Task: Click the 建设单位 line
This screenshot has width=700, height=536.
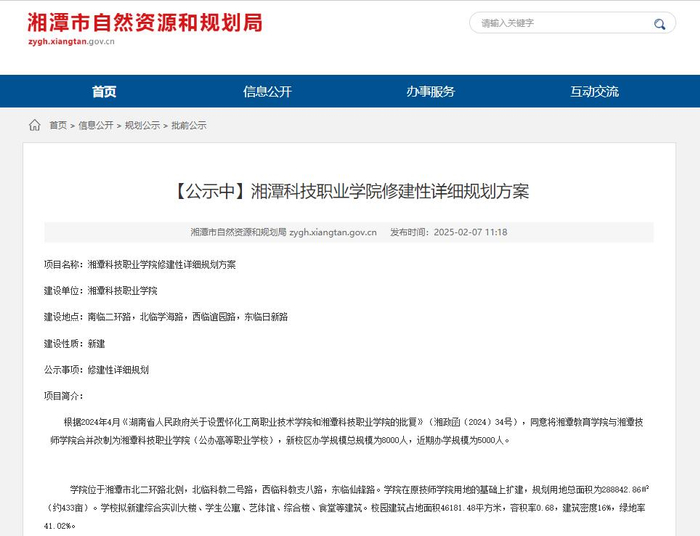Action: (x=100, y=291)
